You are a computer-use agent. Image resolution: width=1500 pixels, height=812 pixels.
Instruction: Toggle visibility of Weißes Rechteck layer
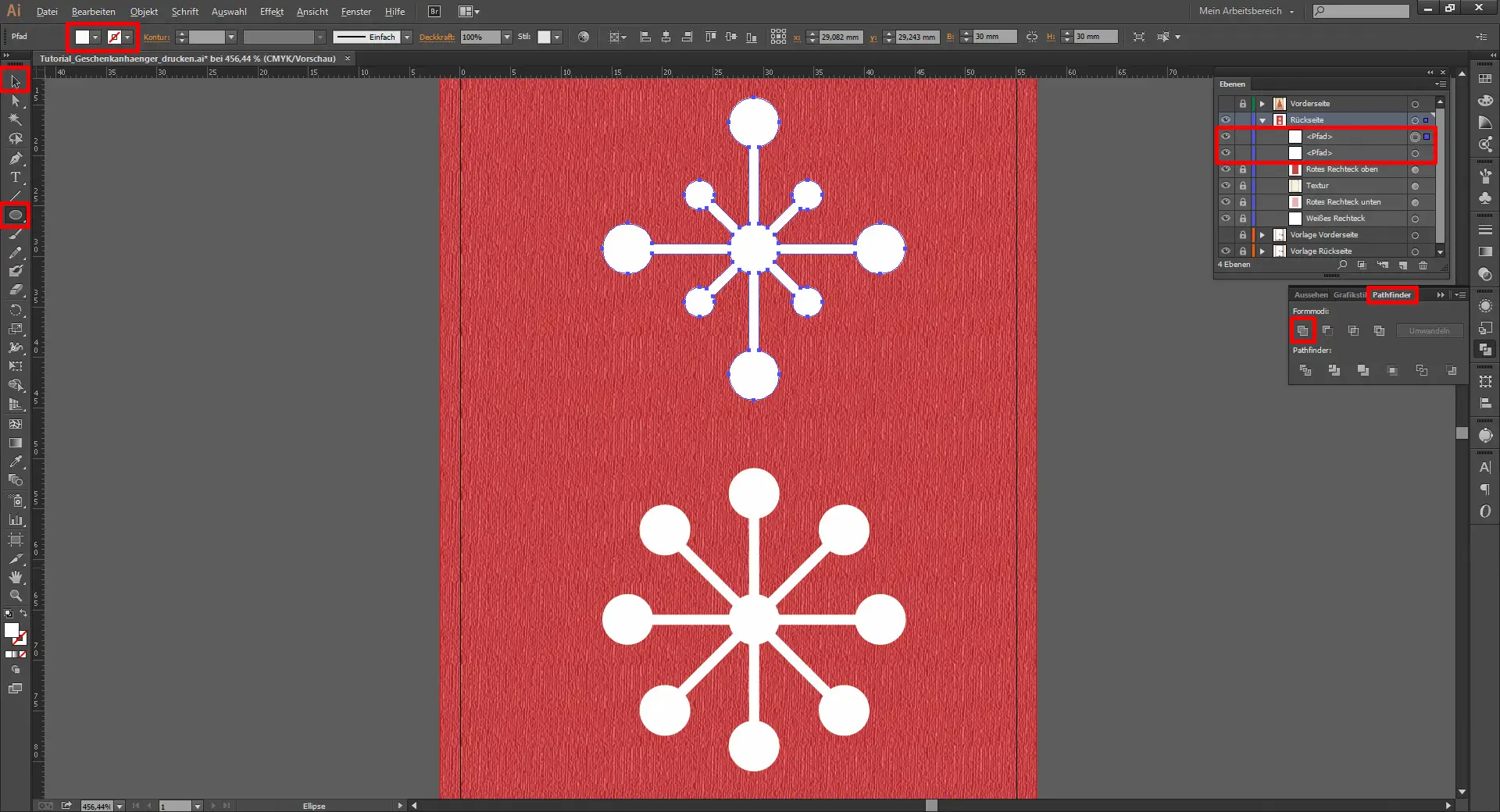(x=1225, y=219)
